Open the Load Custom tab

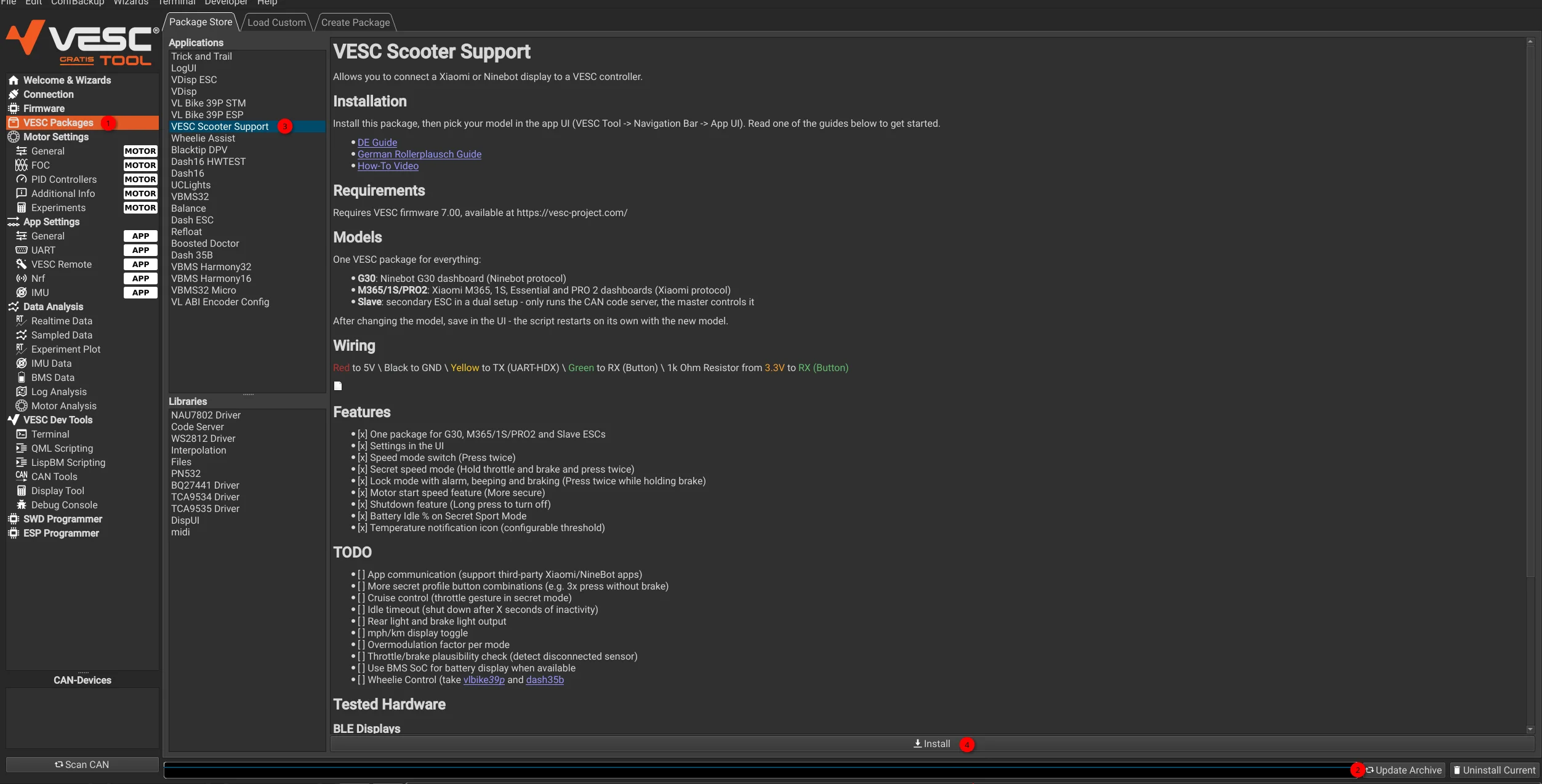(276, 23)
